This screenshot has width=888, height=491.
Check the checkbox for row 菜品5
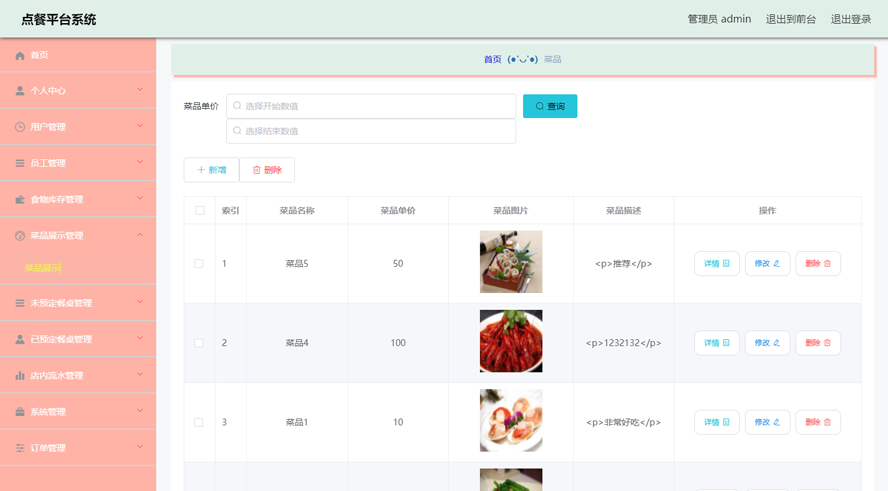[x=199, y=263]
